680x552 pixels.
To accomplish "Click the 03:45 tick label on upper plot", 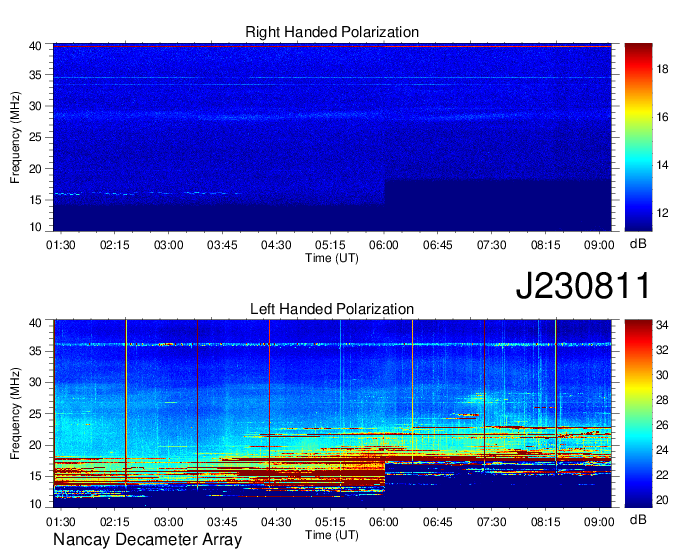I will click(x=222, y=245).
